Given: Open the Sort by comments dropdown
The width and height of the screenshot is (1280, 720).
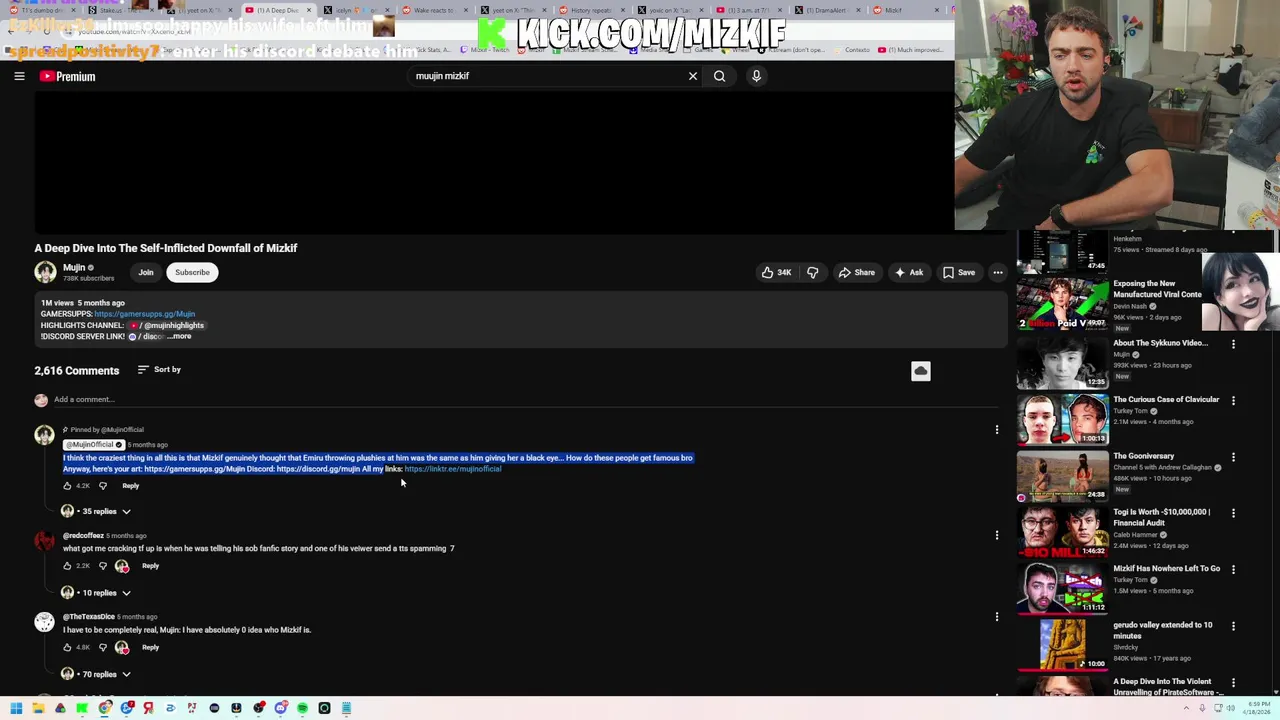Looking at the screenshot, I should point(159,370).
